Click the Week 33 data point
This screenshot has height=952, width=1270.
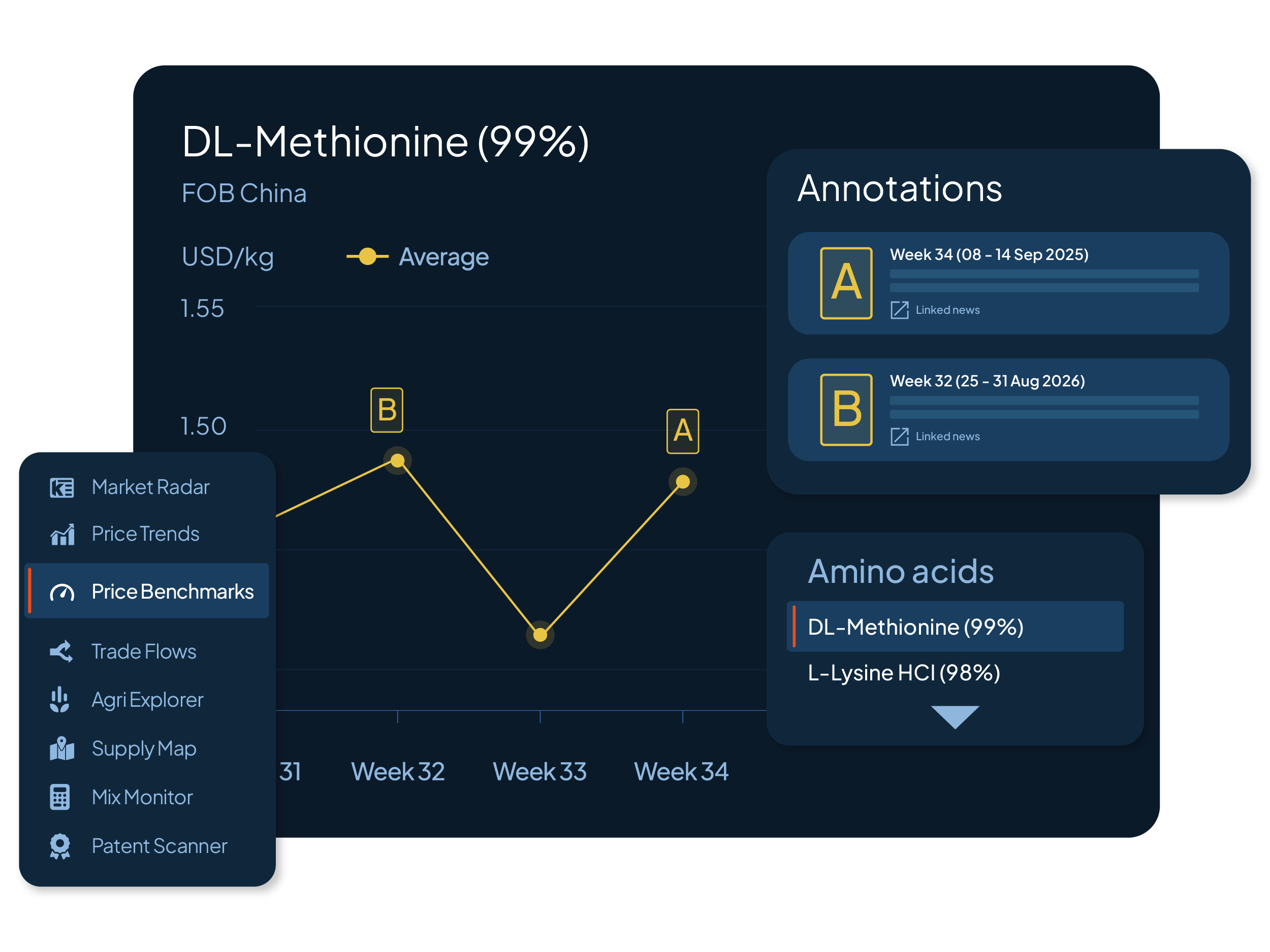(x=539, y=635)
